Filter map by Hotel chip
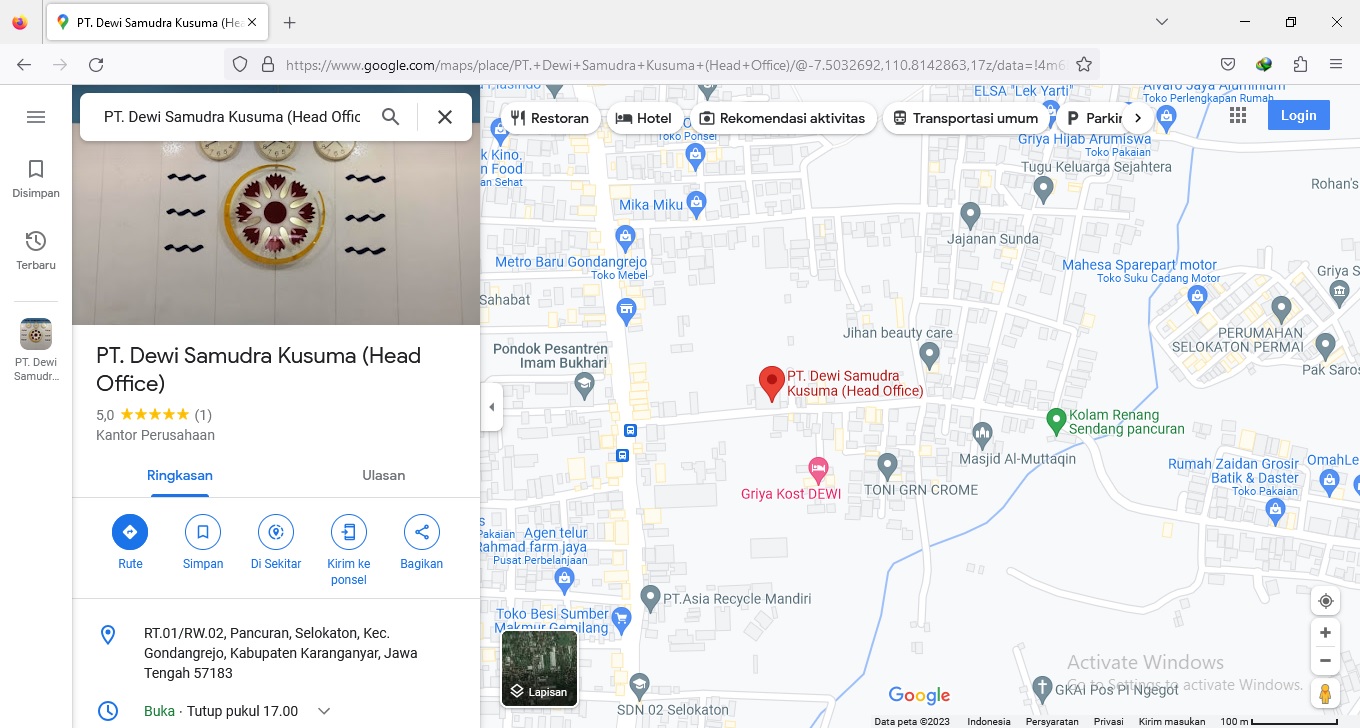This screenshot has width=1360, height=728. [644, 118]
